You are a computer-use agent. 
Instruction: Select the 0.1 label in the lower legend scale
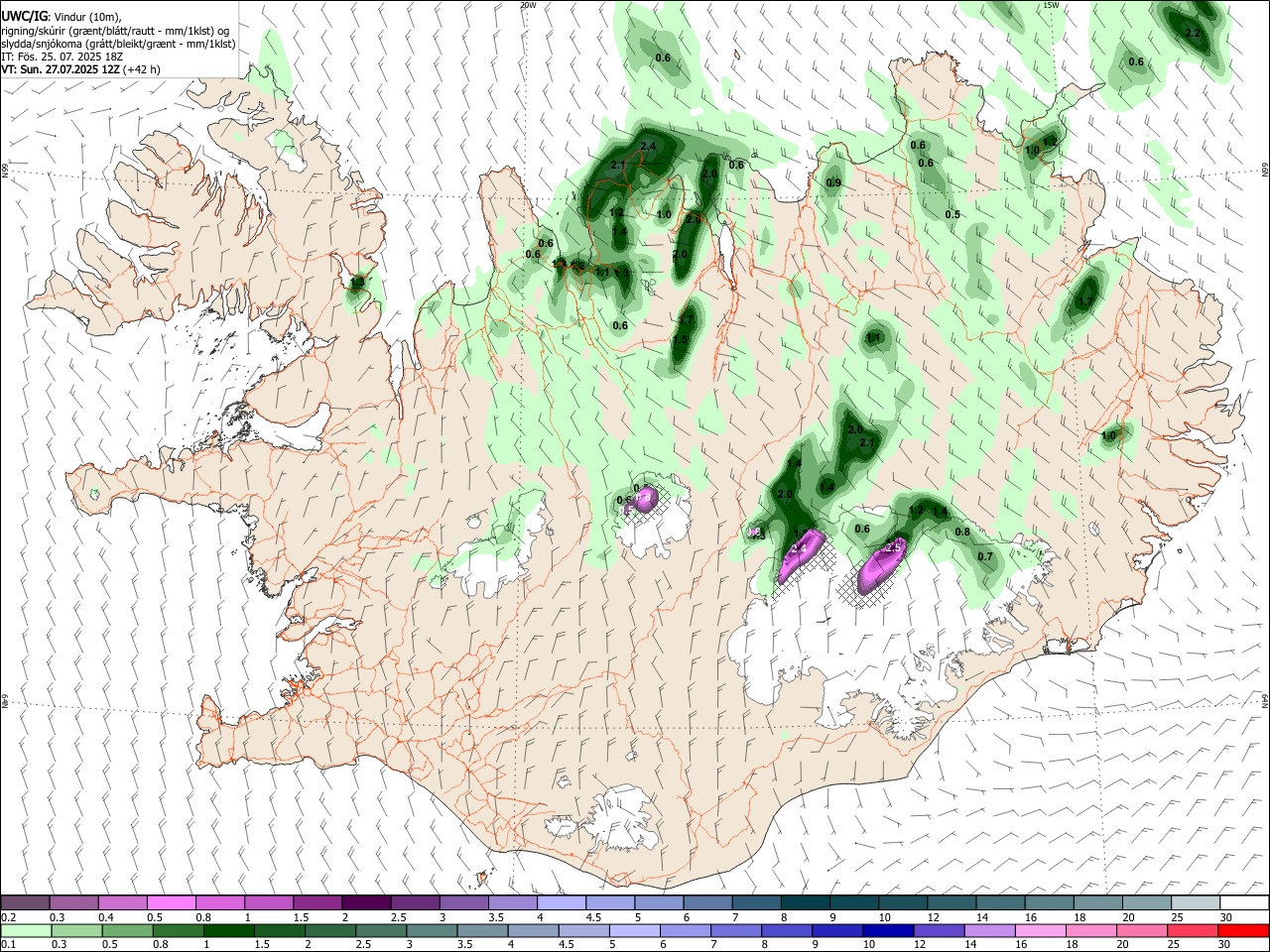pos(8,944)
